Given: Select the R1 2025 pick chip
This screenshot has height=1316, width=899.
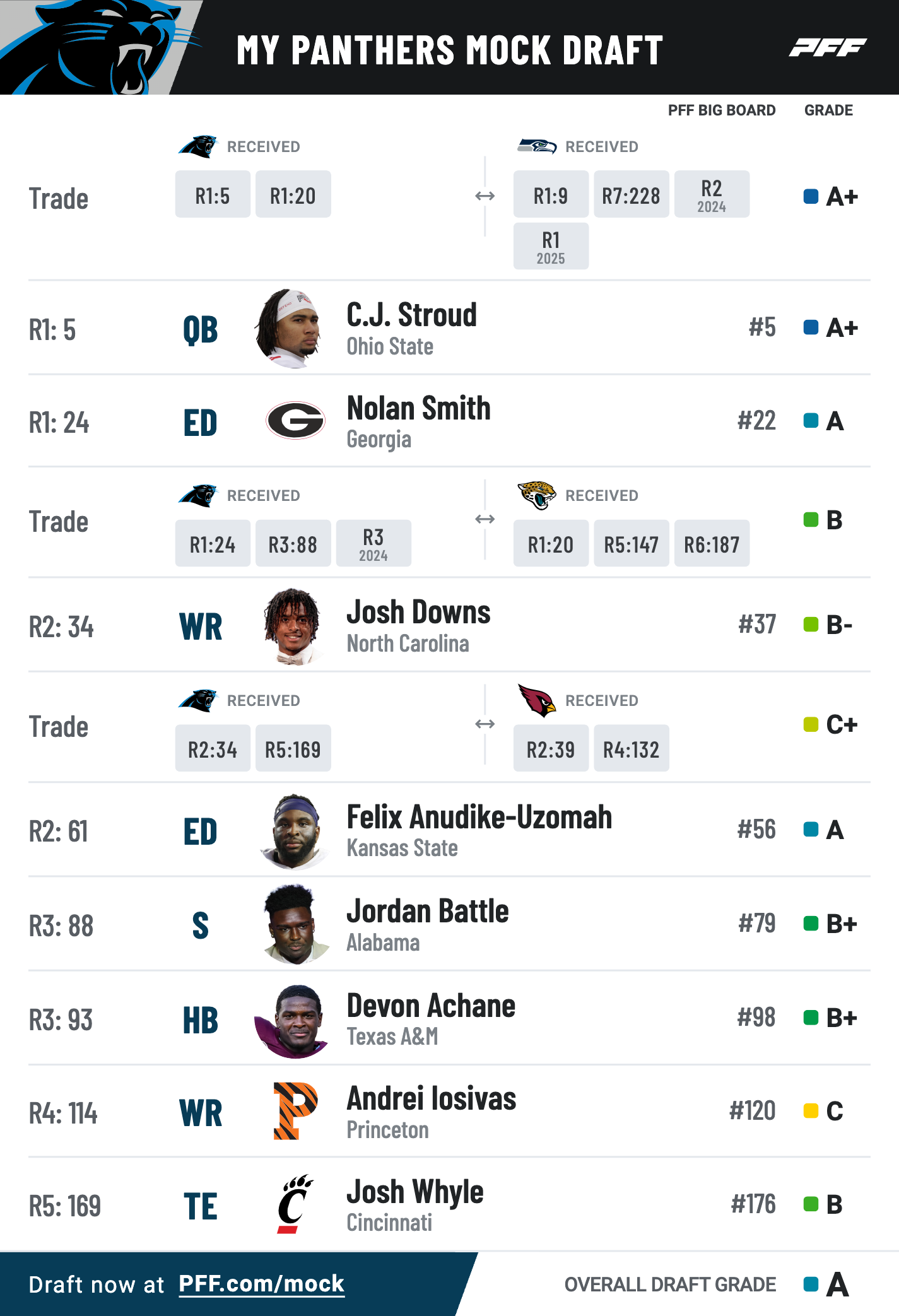Looking at the screenshot, I should (551, 246).
